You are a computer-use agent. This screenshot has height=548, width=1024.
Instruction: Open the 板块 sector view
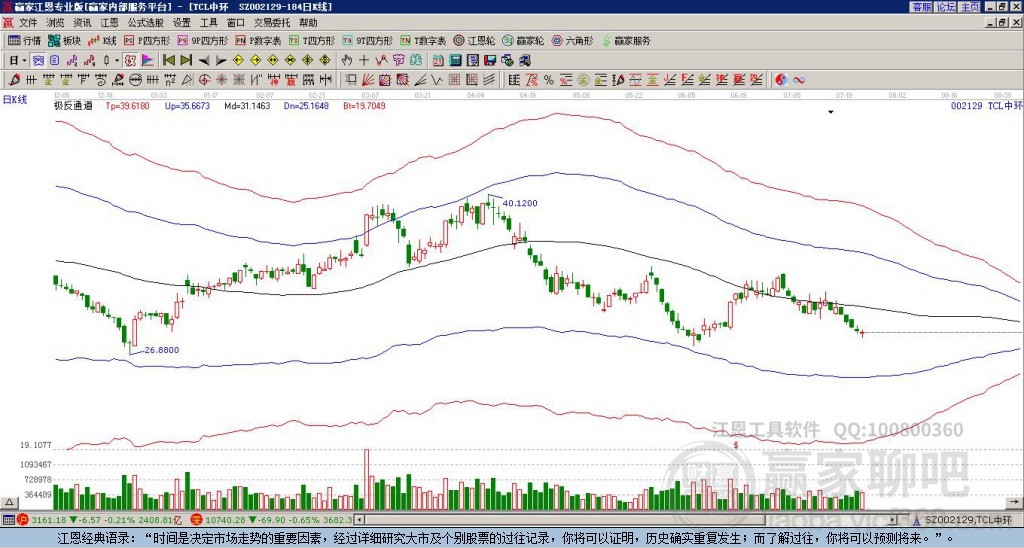[64, 40]
